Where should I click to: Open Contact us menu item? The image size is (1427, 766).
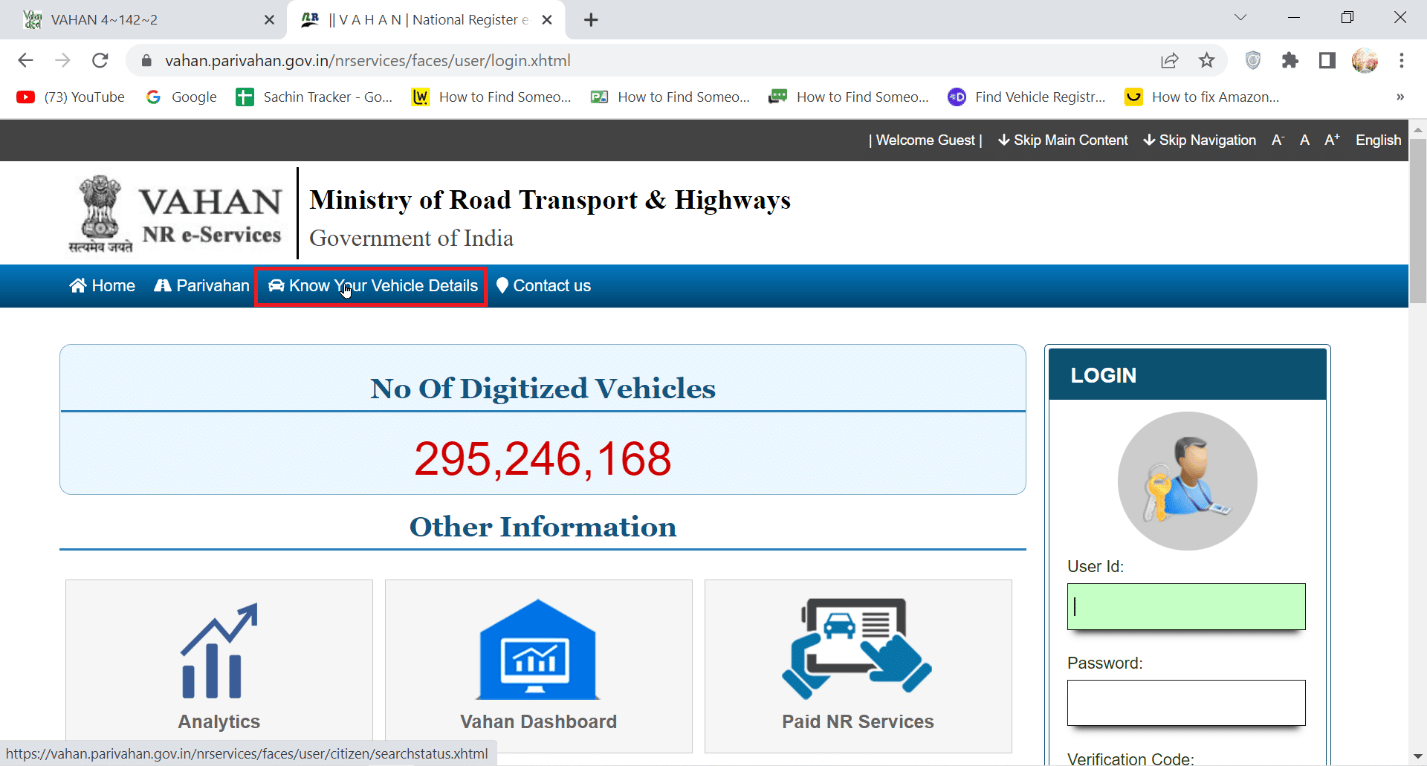tap(543, 286)
